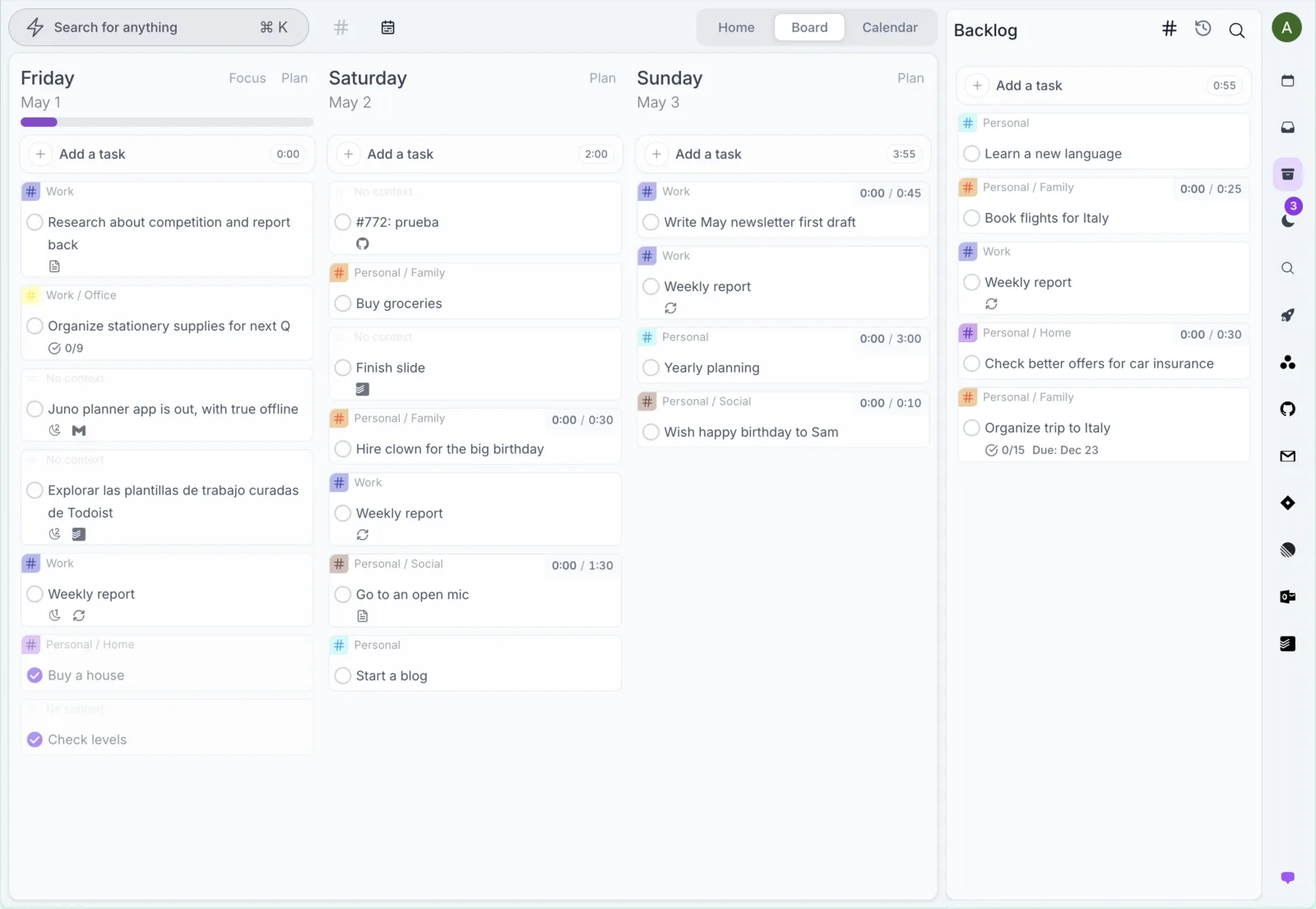Check off 'Learn a new language'
Screen dimensions: 1316x909
tap(971, 154)
